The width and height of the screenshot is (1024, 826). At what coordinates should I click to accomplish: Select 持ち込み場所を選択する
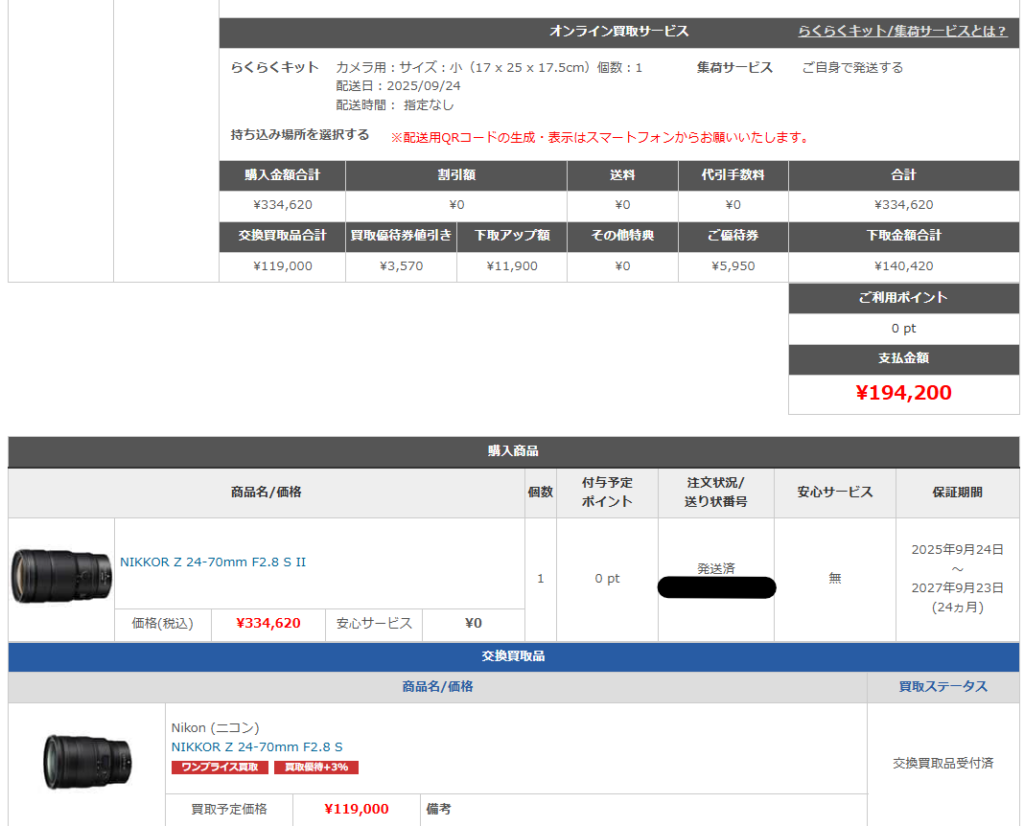click(x=300, y=135)
